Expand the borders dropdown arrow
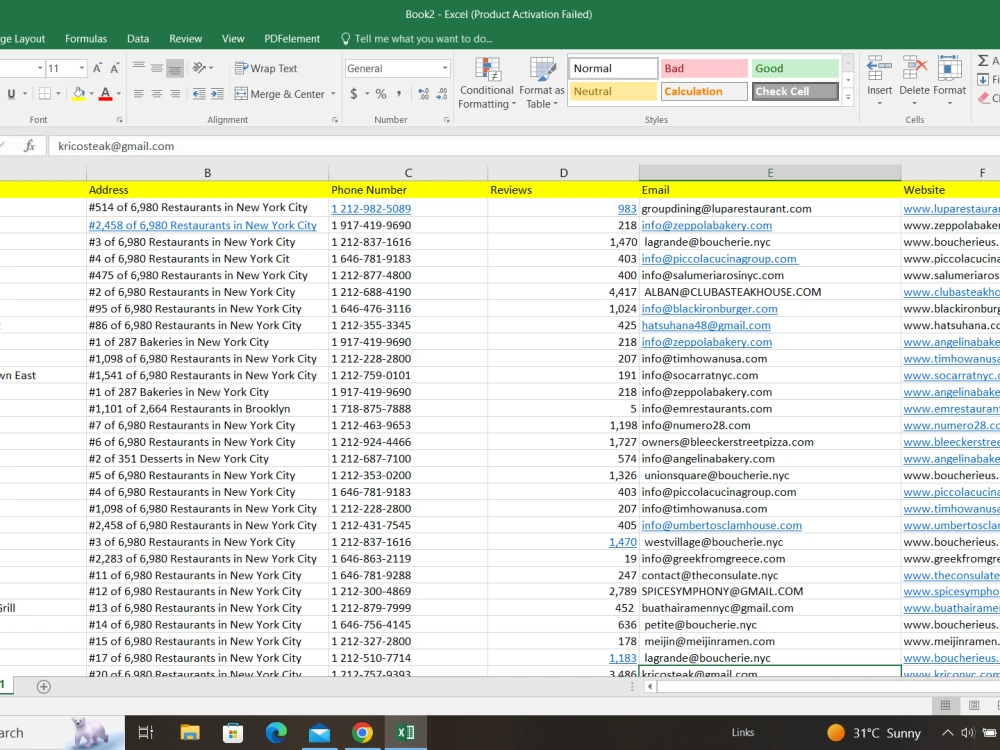 pos(58,94)
